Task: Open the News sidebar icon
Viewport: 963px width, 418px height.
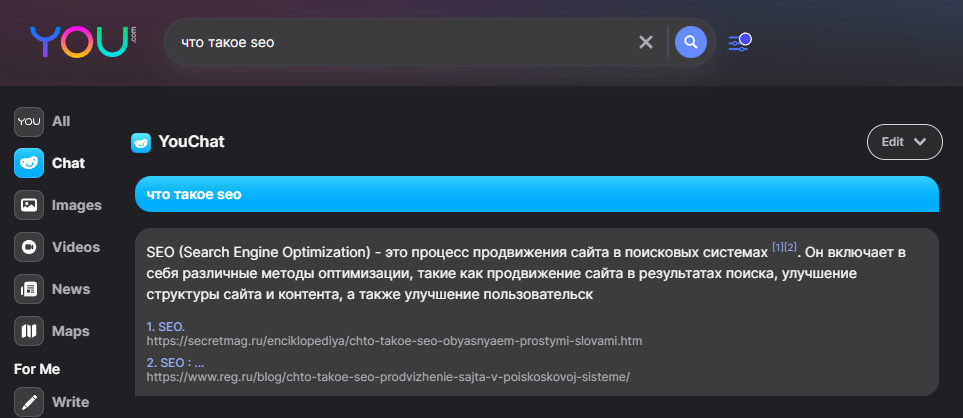Action: (x=29, y=289)
